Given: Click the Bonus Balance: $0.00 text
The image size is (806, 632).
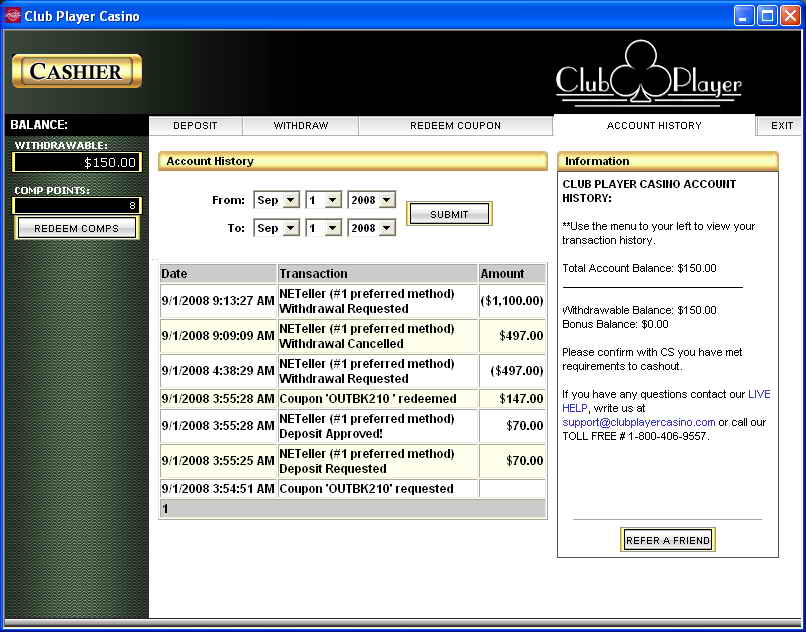Looking at the screenshot, I should click(x=615, y=324).
